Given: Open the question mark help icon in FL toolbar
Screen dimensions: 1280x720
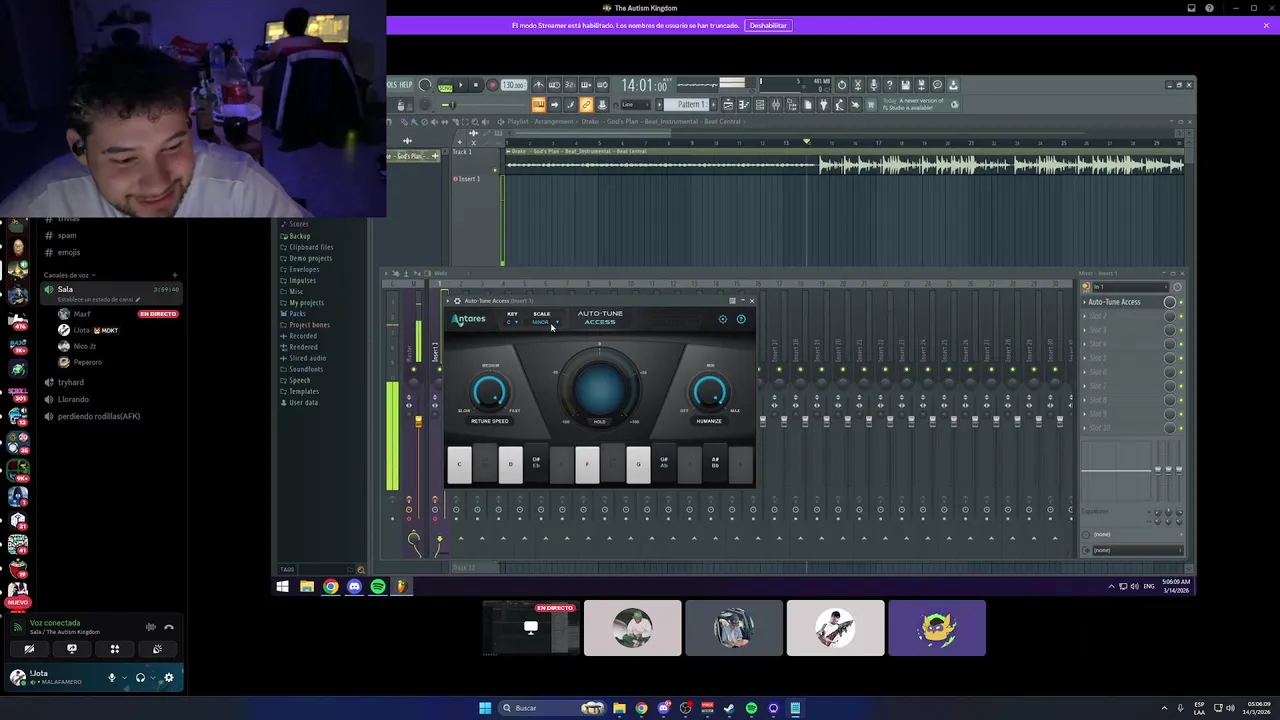Looking at the screenshot, I should pyautogui.click(x=890, y=85).
